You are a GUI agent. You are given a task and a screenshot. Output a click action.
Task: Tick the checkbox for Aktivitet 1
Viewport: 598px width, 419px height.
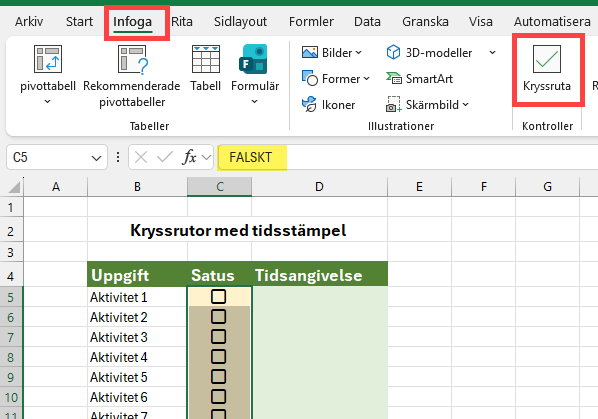219,297
